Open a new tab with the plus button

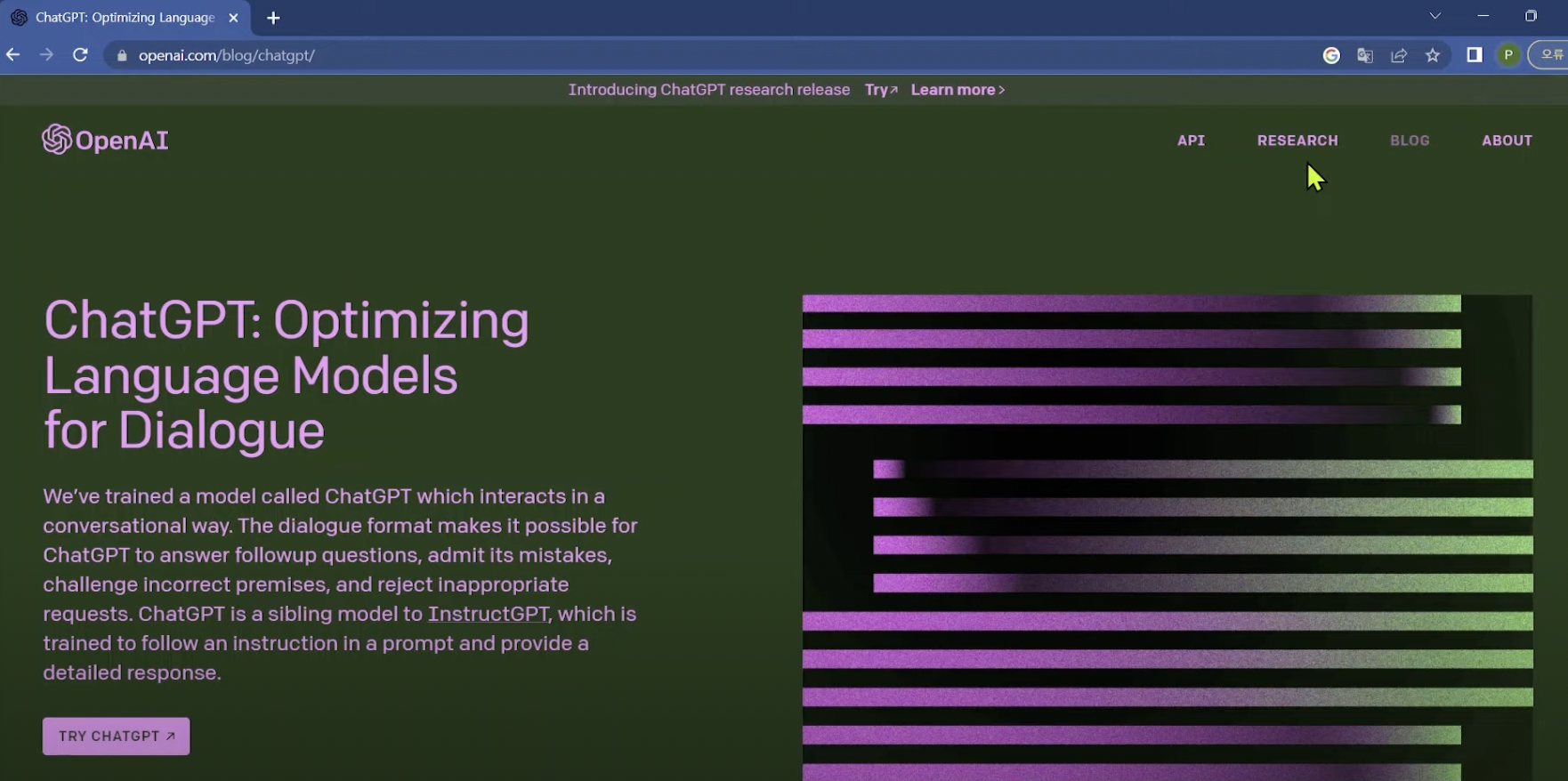tap(273, 18)
